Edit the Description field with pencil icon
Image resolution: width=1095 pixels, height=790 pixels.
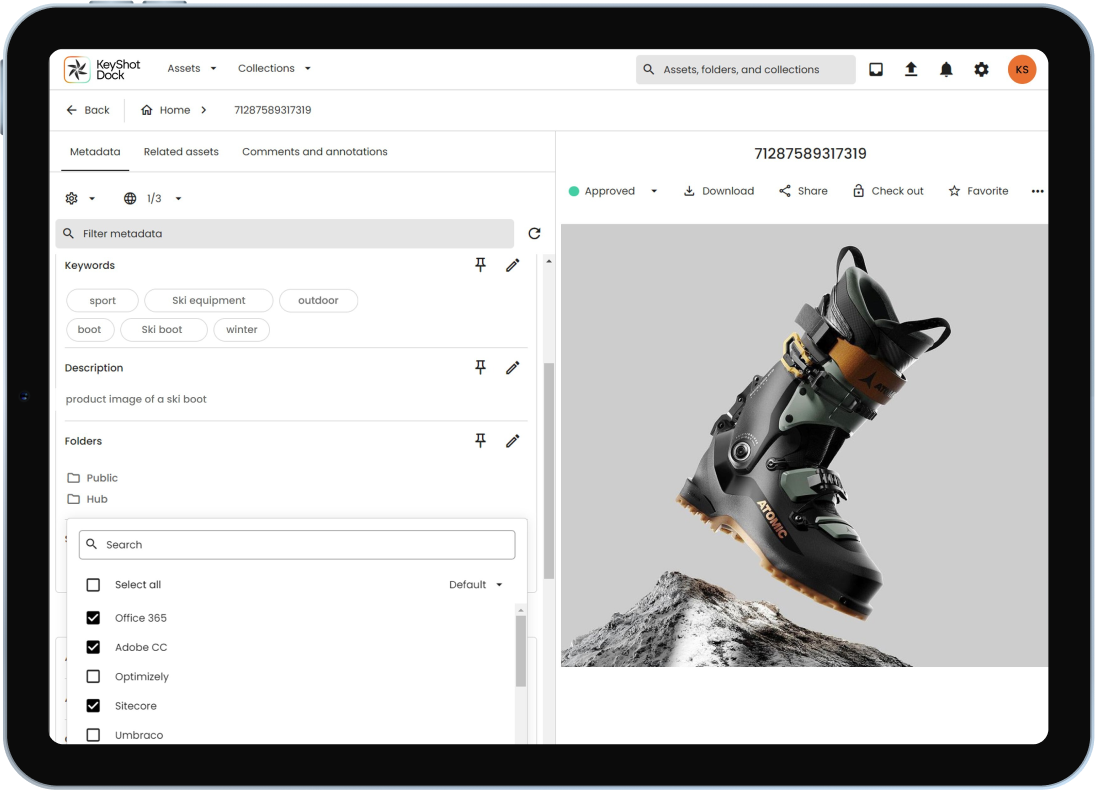[x=512, y=368]
